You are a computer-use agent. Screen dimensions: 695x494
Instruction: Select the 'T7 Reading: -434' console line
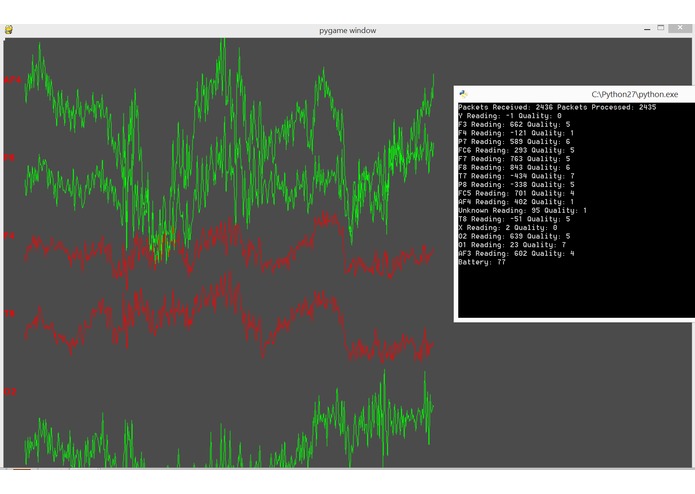pos(516,176)
